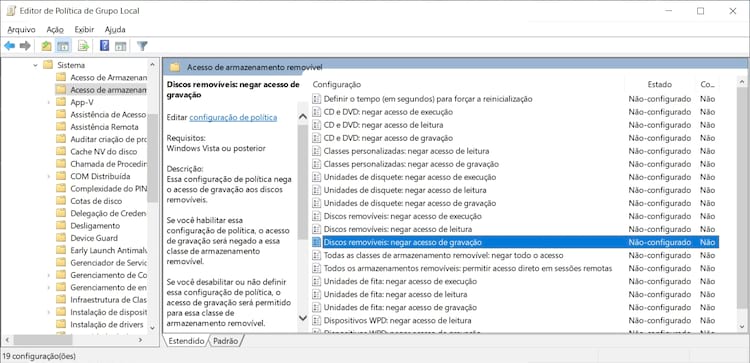This screenshot has height=363, width=750.
Task: Select Cache NV do disco tree item
Action: pyautogui.click(x=103, y=152)
